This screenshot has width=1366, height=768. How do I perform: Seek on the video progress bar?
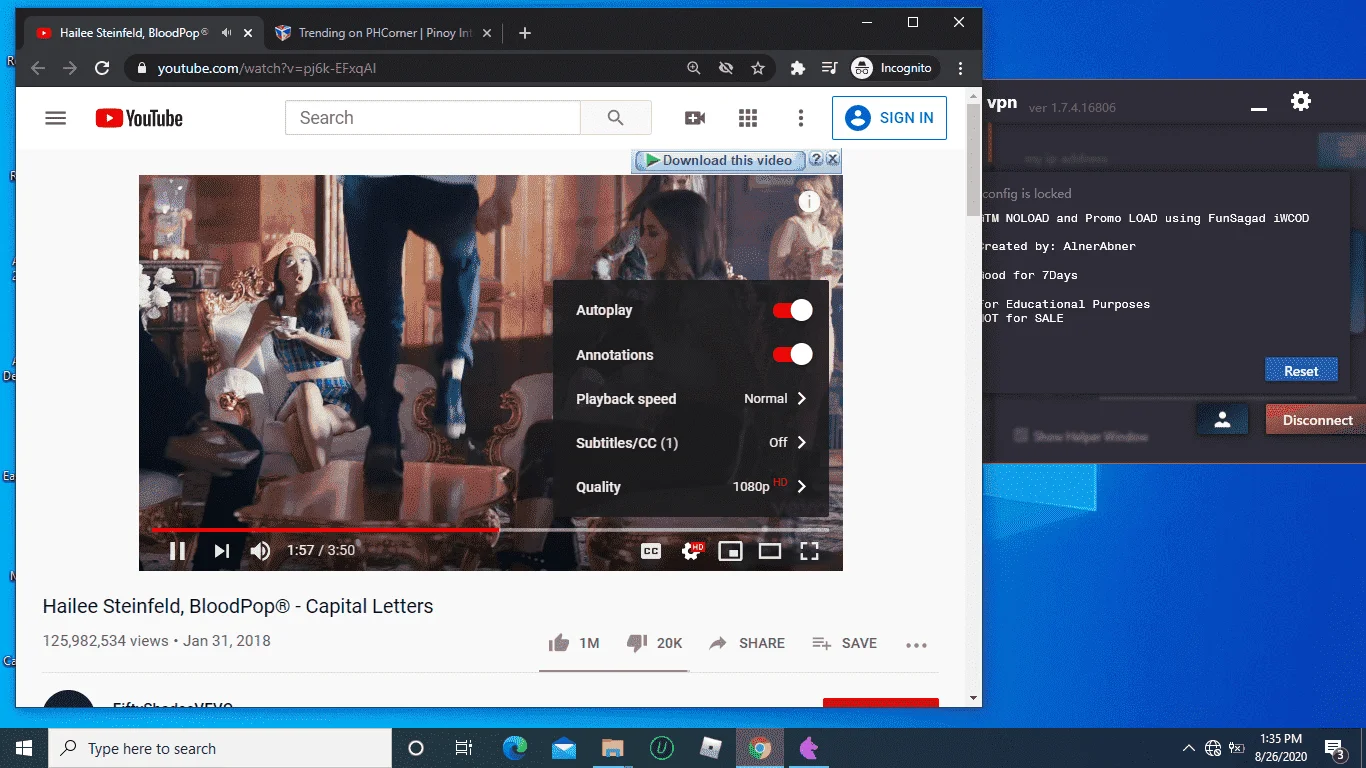click(490, 529)
